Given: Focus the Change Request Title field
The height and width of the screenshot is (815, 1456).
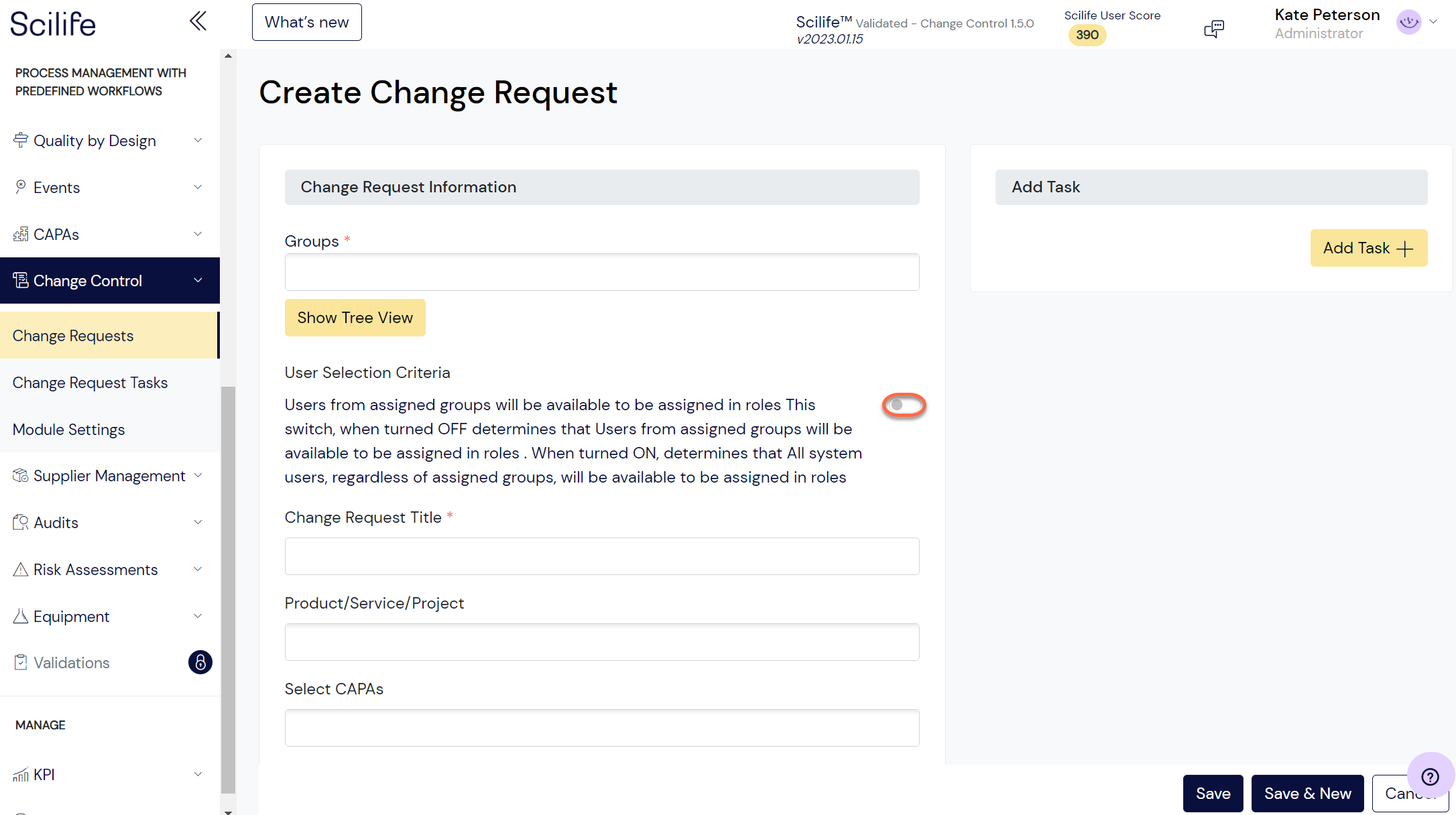Looking at the screenshot, I should pyautogui.click(x=602, y=556).
